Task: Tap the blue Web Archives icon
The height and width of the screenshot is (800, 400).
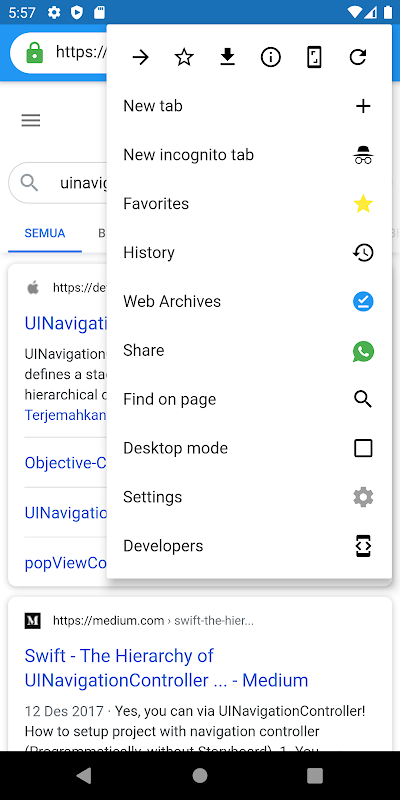Action: (363, 302)
